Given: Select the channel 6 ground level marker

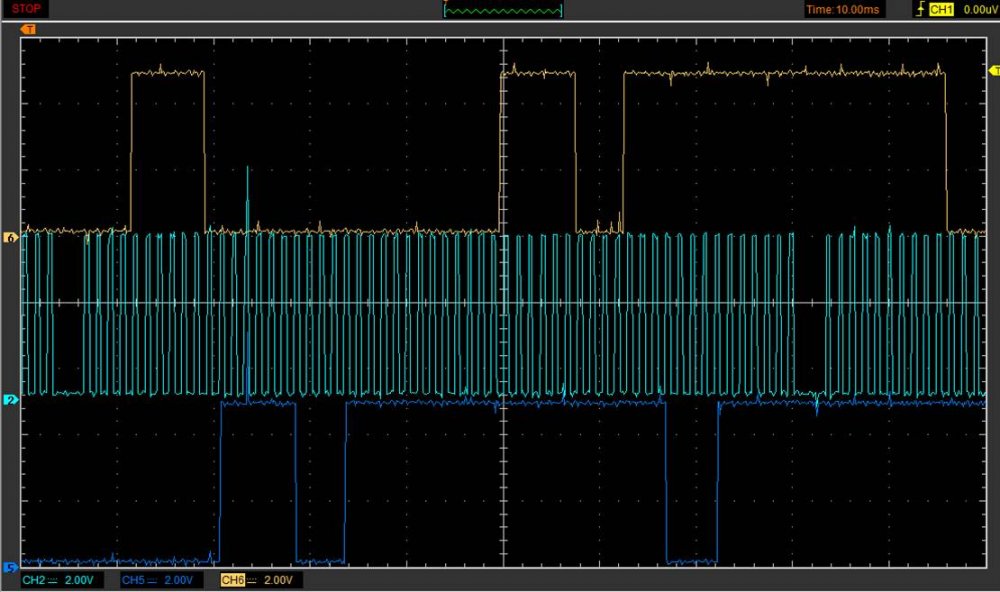Looking at the screenshot, I should pyautogui.click(x=11, y=238).
